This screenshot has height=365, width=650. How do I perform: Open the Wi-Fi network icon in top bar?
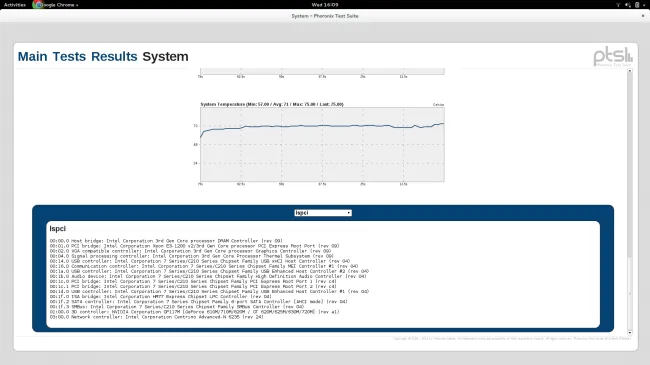click(x=618, y=5)
